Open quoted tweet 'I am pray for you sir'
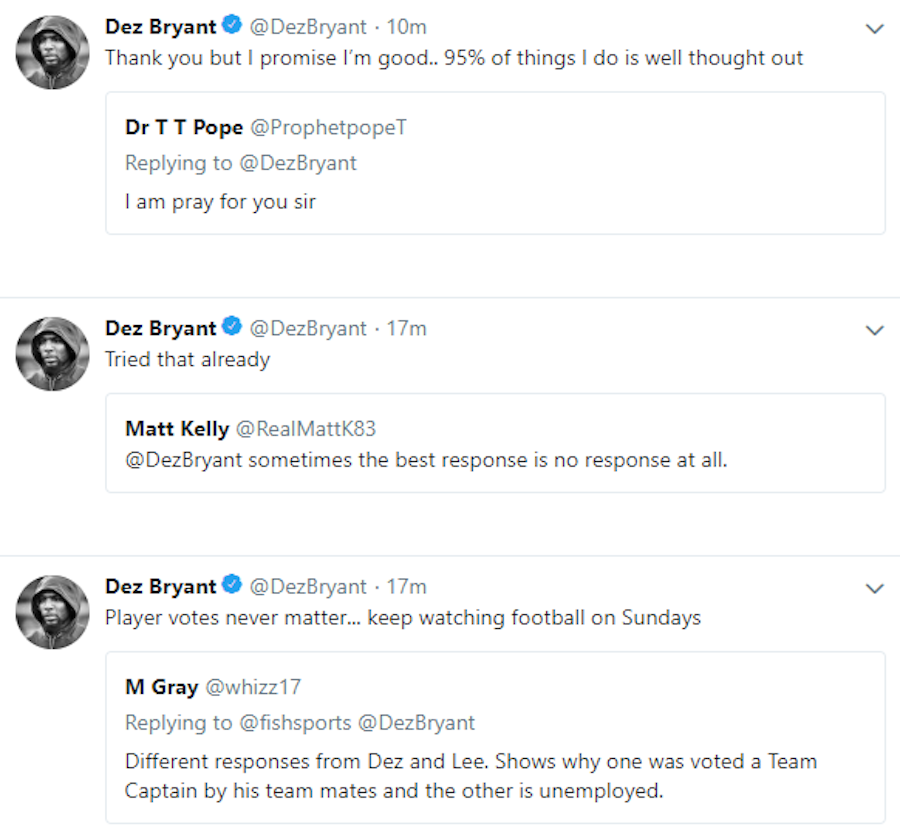900x835 pixels. click(x=495, y=202)
